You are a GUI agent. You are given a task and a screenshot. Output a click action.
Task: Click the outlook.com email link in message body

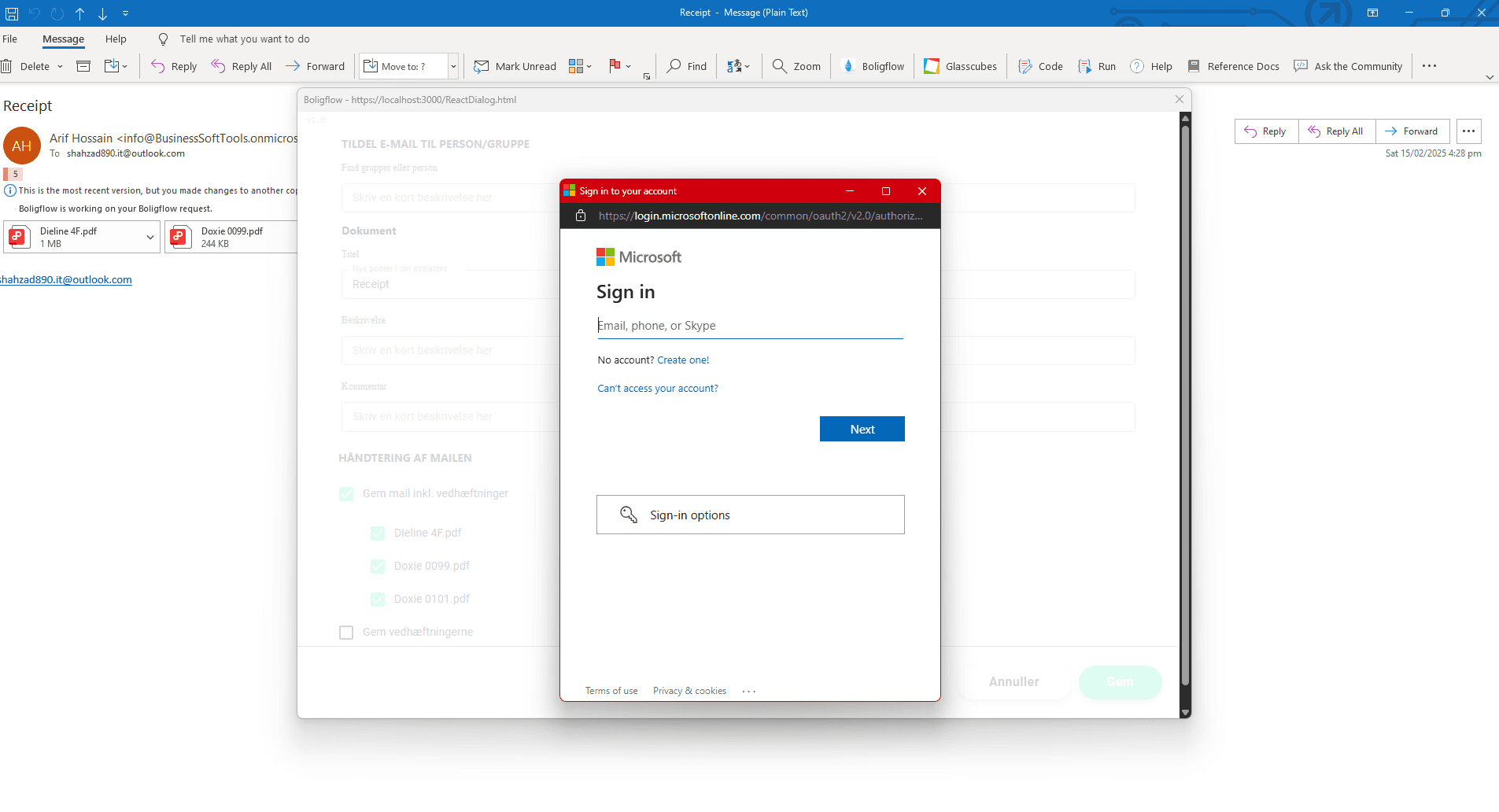pos(66,279)
